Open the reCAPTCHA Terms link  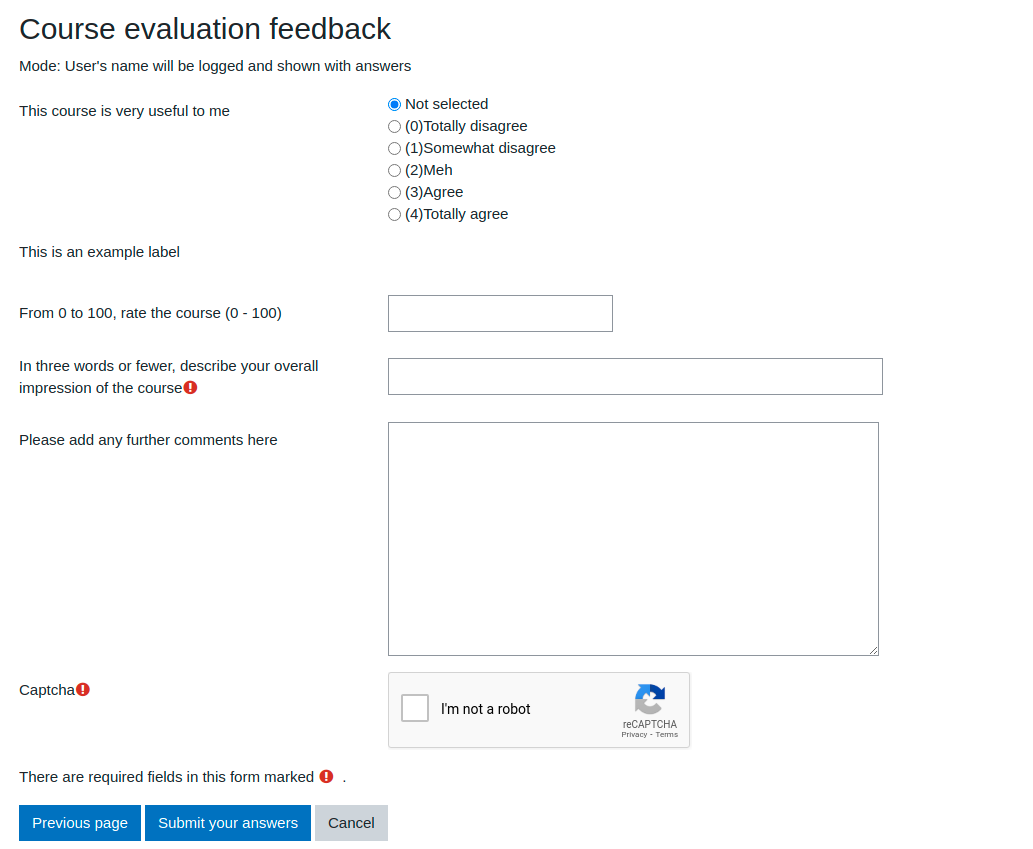[x=667, y=734]
